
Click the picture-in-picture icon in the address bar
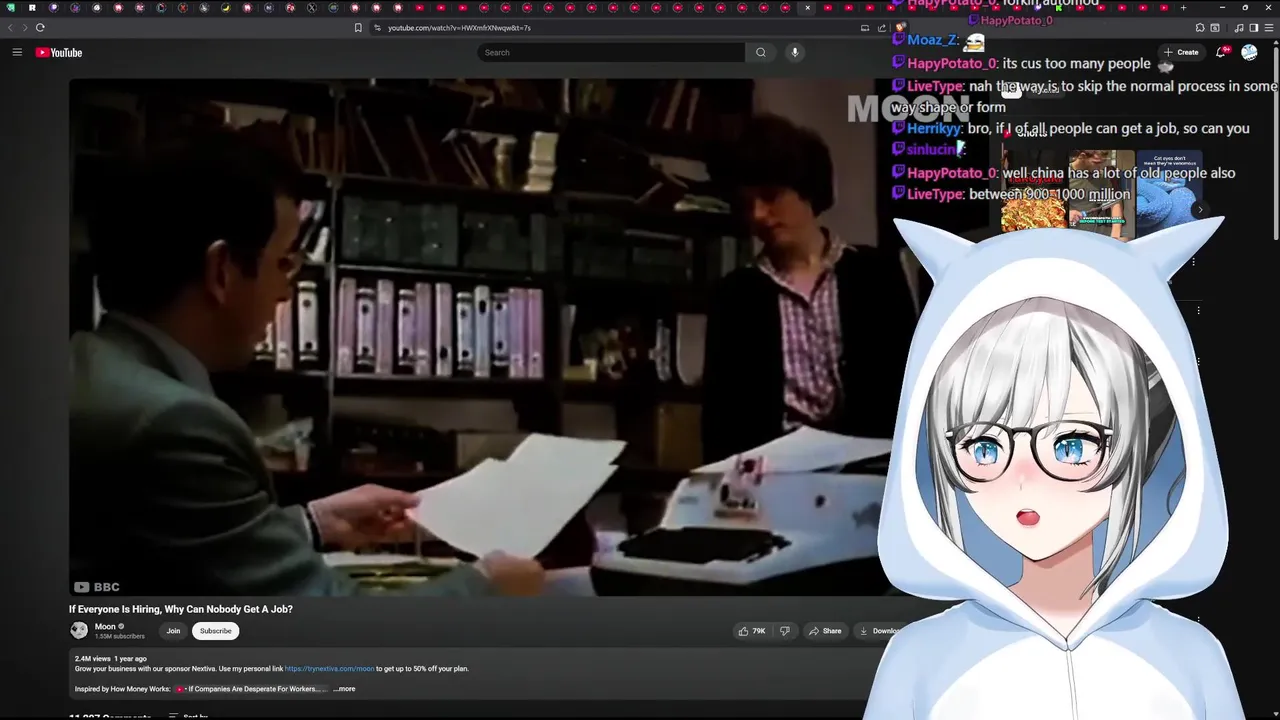coord(865,28)
